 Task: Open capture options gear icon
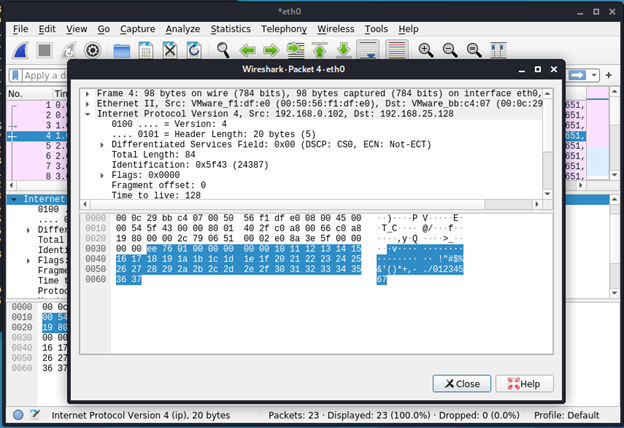92,50
